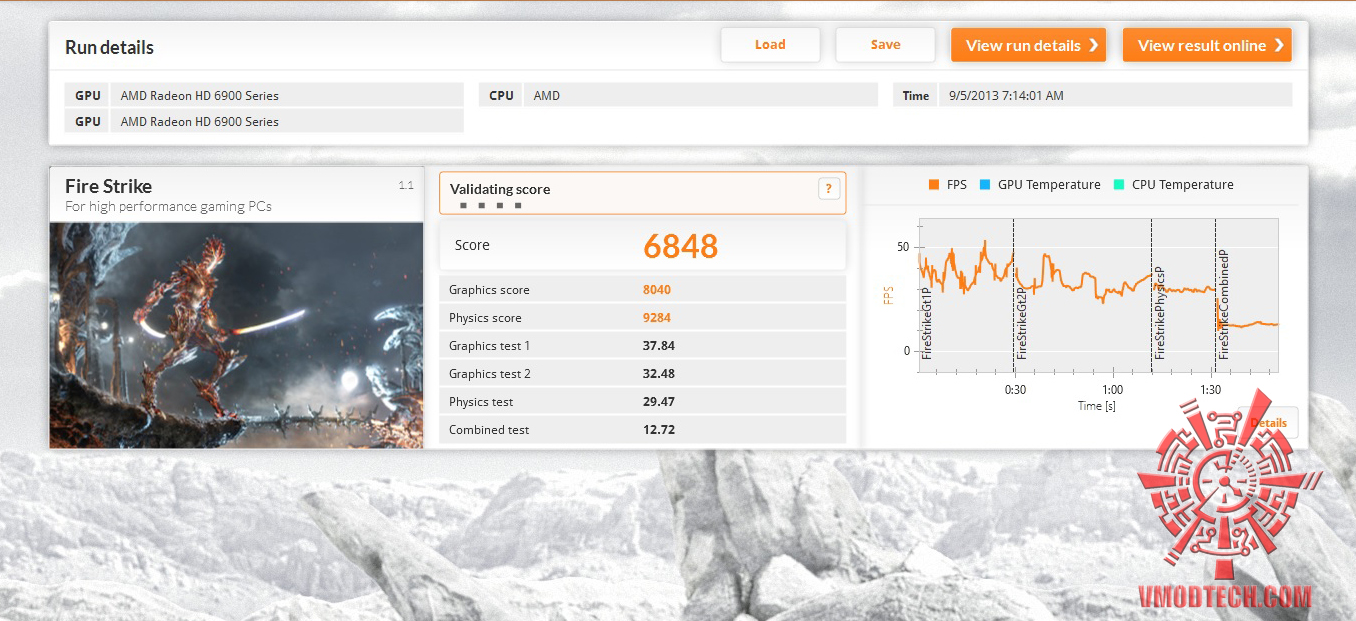Click the Graphics score row label
Screen dimensions: 1356x621
coord(489,290)
